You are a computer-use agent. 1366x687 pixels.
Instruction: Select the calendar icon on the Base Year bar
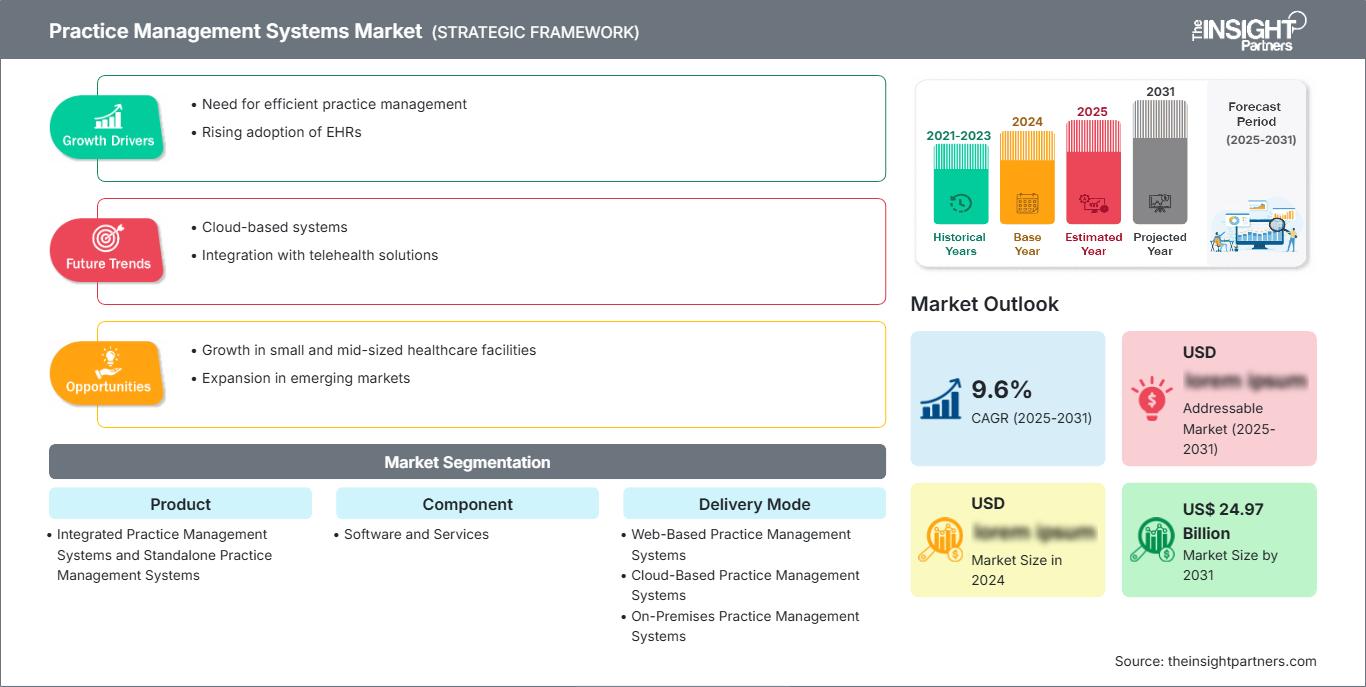[x=1026, y=205]
